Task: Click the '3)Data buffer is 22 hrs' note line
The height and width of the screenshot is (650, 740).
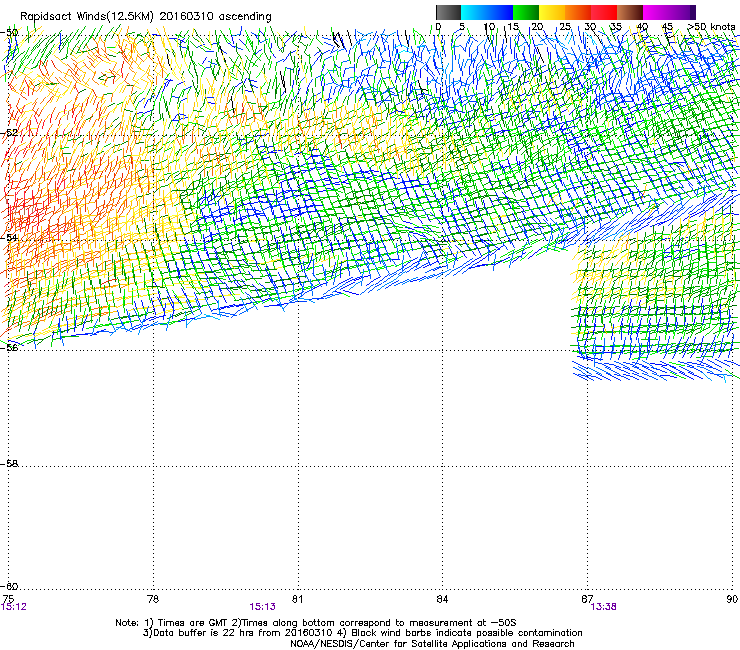Action: (x=362, y=633)
